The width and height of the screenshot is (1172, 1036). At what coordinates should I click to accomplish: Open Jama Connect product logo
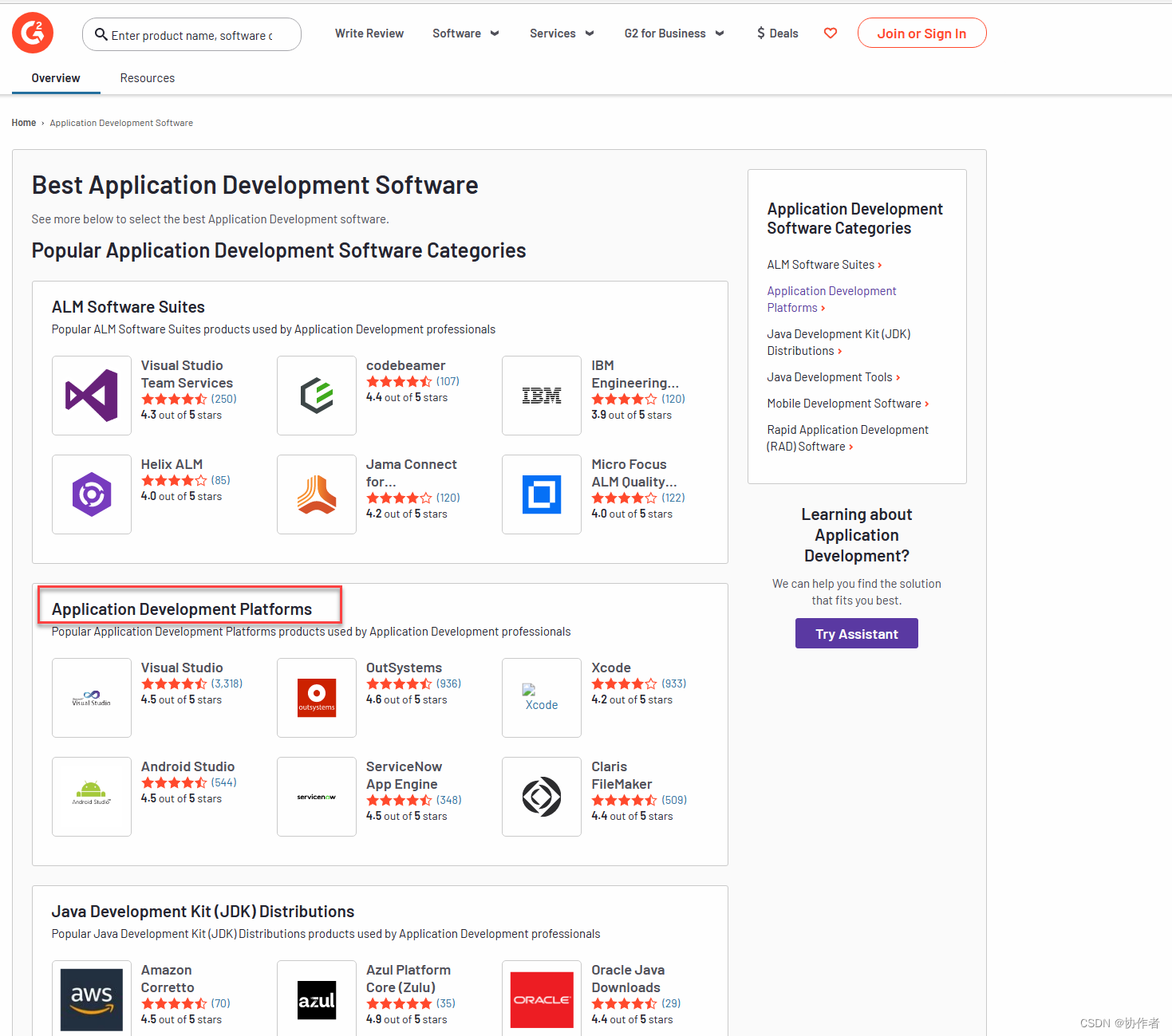(317, 494)
